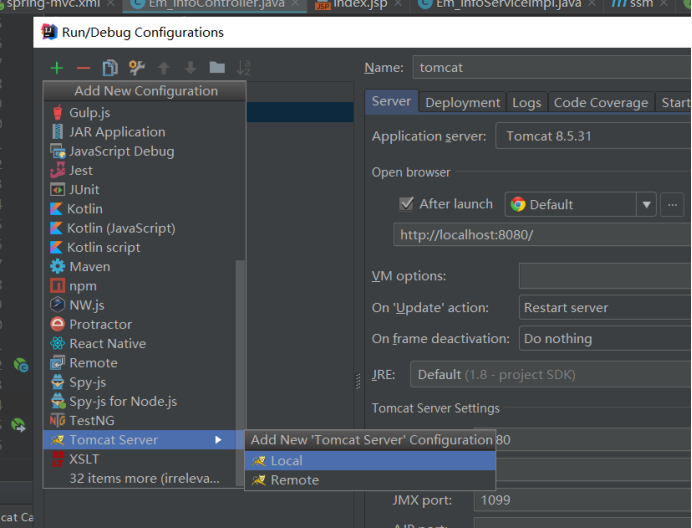Image resolution: width=692 pixels, height=528 pixels.
Task: Click the browser ellipsis browse button
Action: click(x=672, y=204)
